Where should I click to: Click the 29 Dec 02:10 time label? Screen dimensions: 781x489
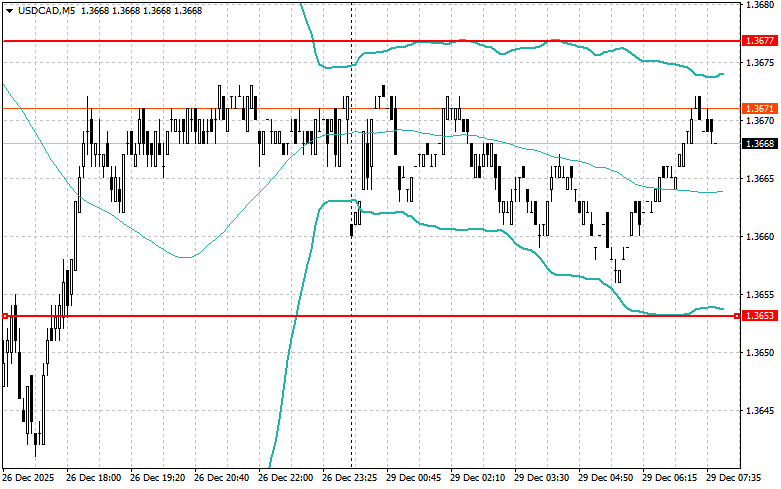pyautogui.click(x=478, y=478)
